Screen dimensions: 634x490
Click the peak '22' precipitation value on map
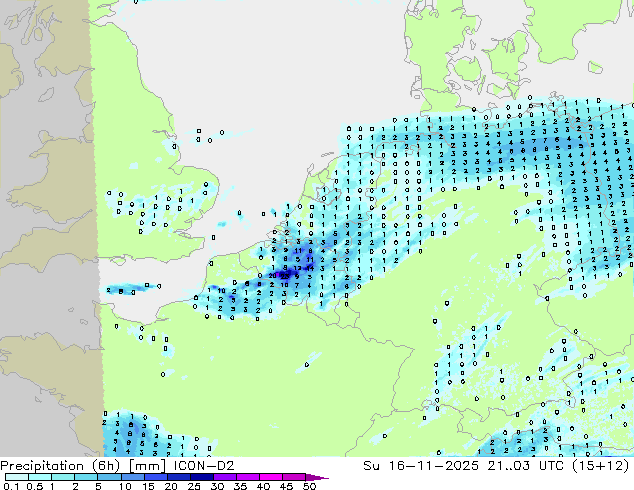coord(285,276)
